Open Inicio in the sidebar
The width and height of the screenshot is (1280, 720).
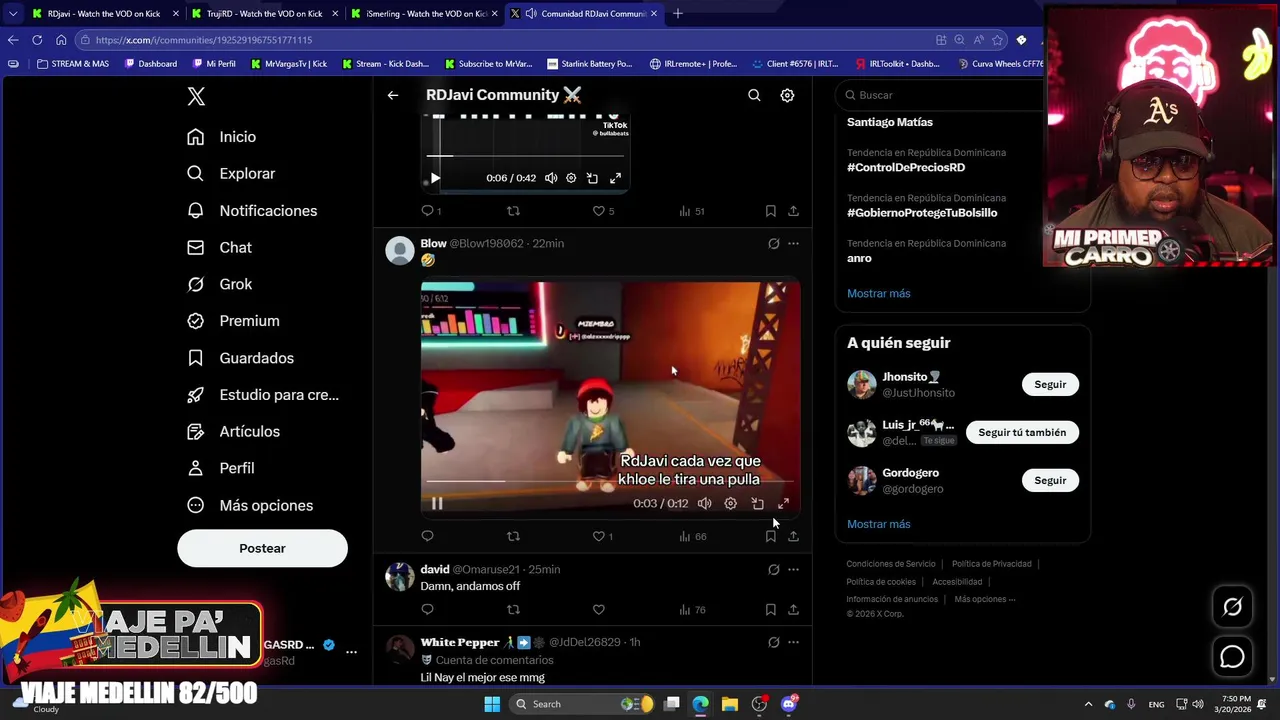tap(222, 137)
